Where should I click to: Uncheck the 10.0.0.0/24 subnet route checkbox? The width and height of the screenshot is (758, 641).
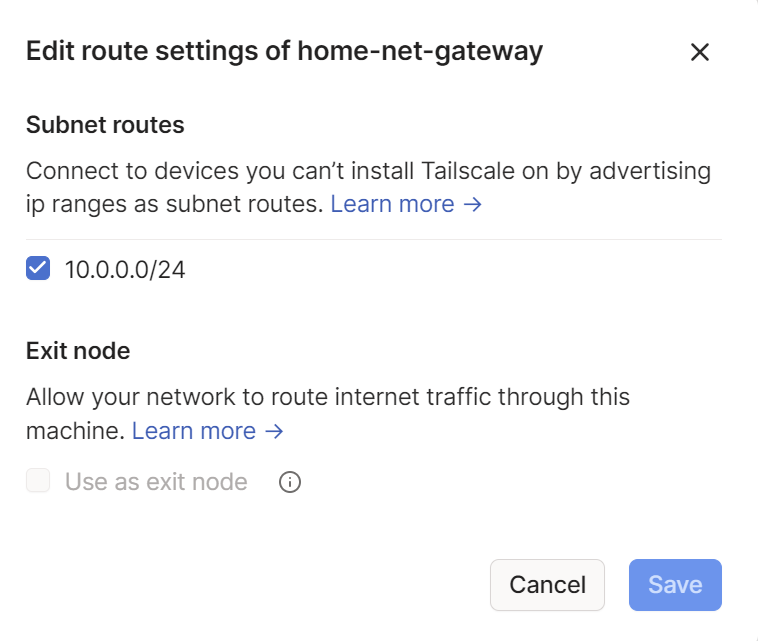click(38, 269)
